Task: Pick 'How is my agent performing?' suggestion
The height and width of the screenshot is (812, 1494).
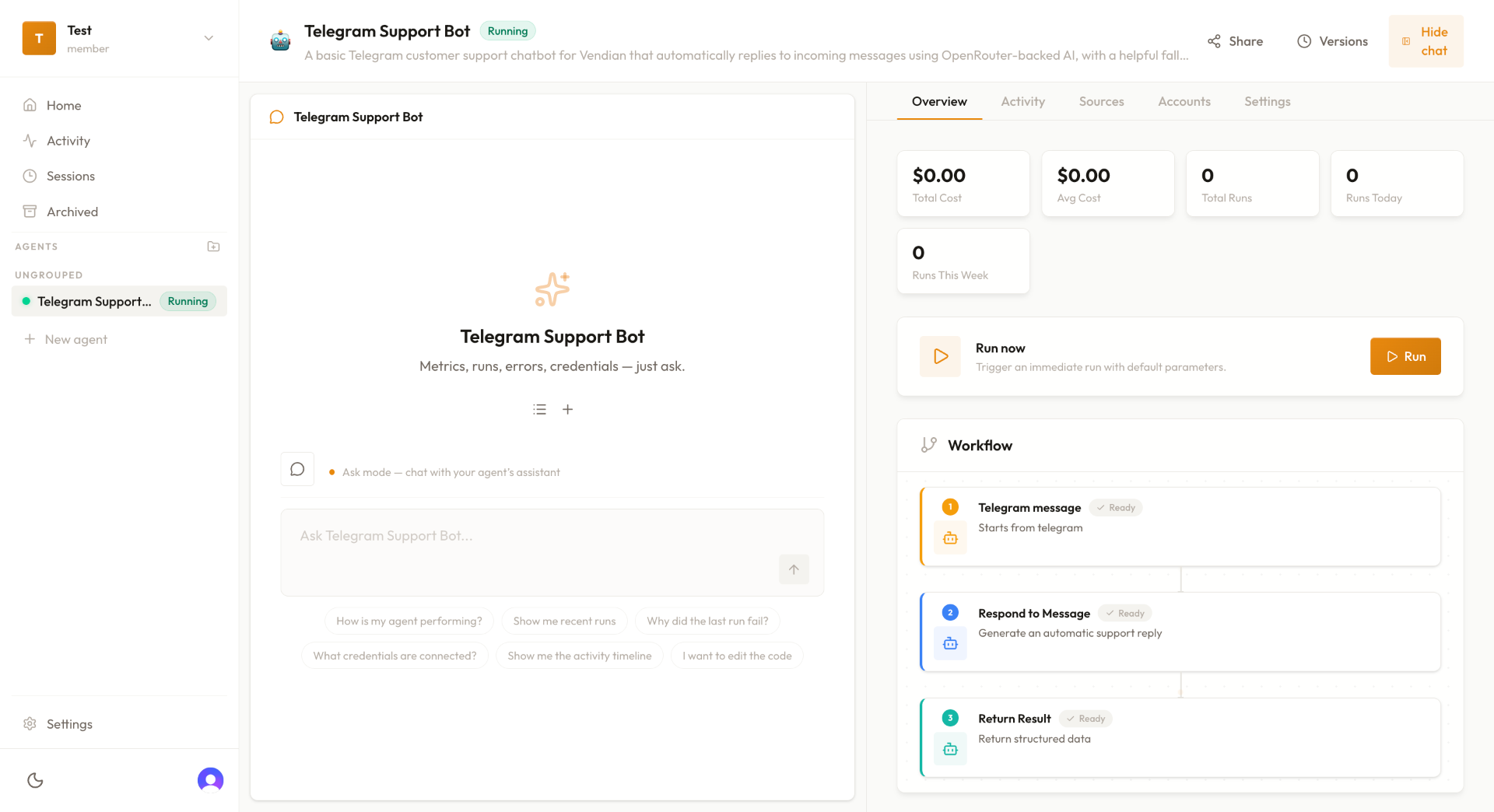Action: click(409, 621)
